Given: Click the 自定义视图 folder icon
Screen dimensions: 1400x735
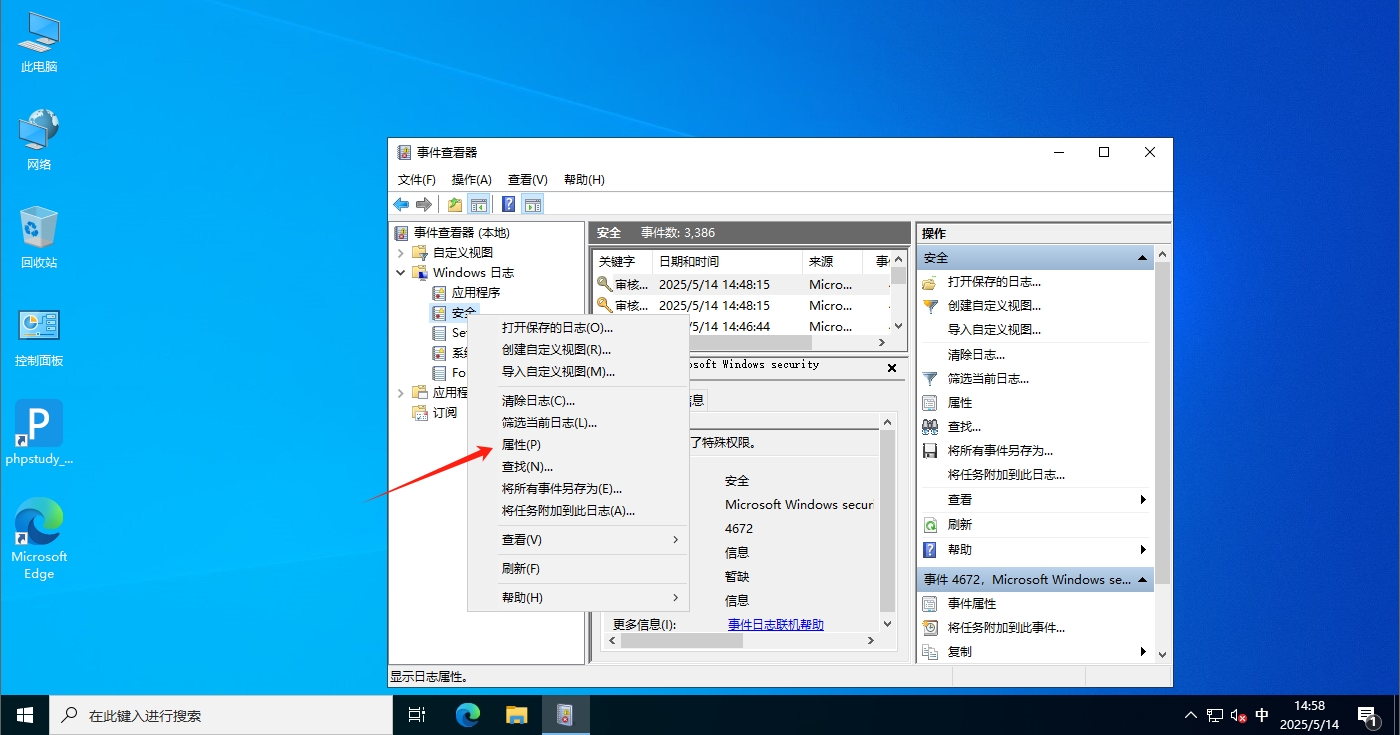Looking at the screenshot, I should pos(421,253).
